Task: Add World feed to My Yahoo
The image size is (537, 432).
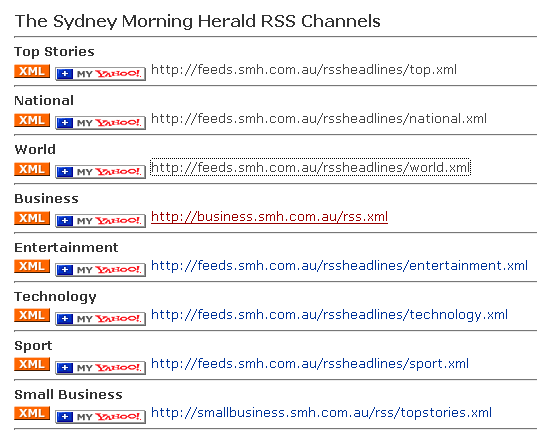Action: 100,172
